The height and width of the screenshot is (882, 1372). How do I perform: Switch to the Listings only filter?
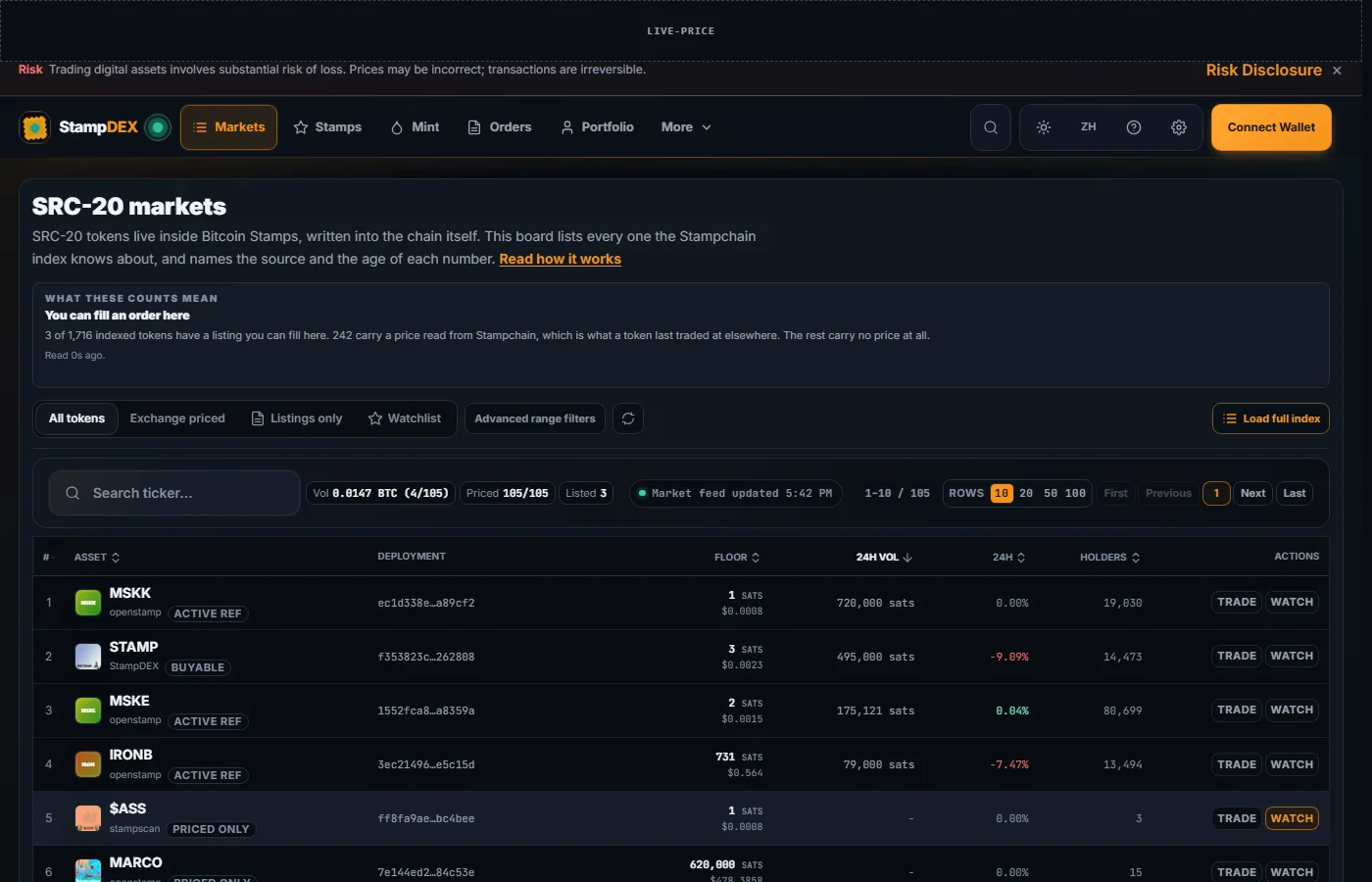click(x=297, y=418)
